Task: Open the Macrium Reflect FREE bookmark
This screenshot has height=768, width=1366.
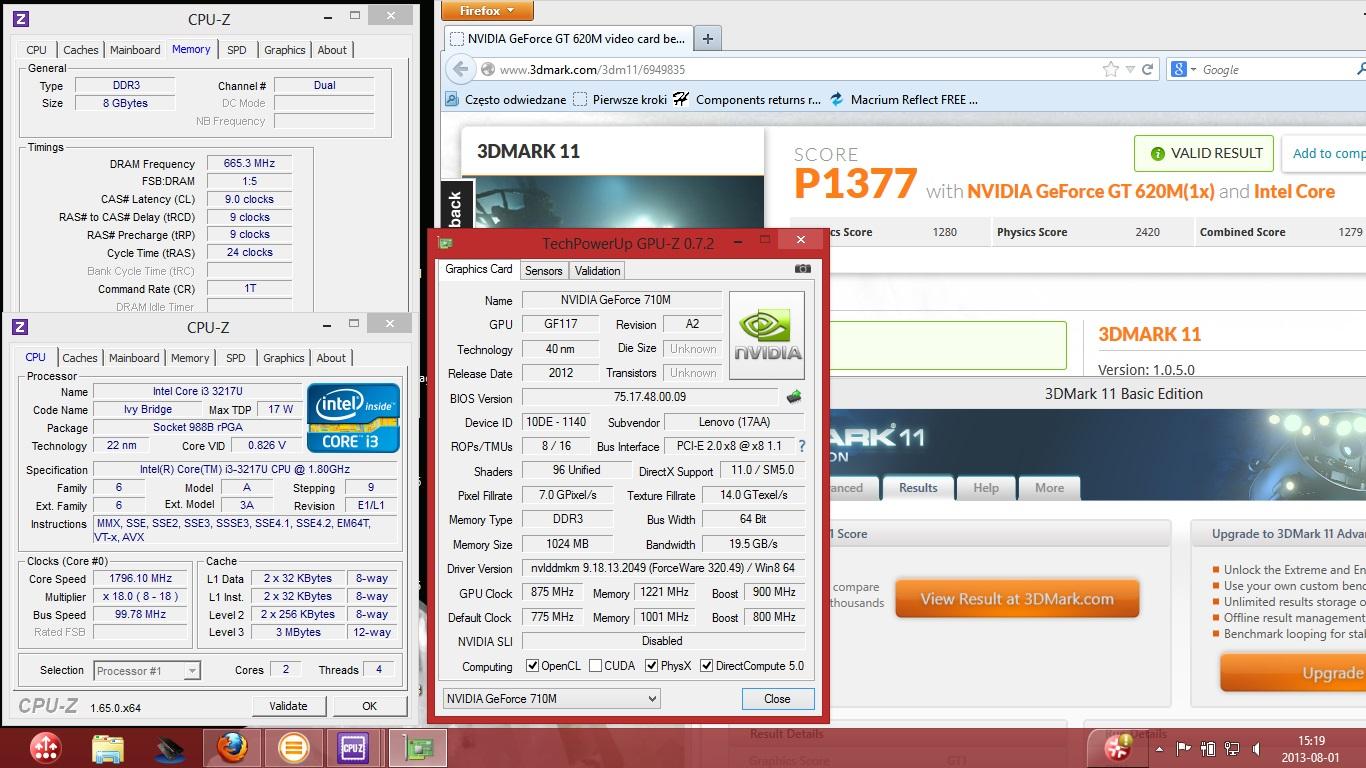Action: click(903, 99)
